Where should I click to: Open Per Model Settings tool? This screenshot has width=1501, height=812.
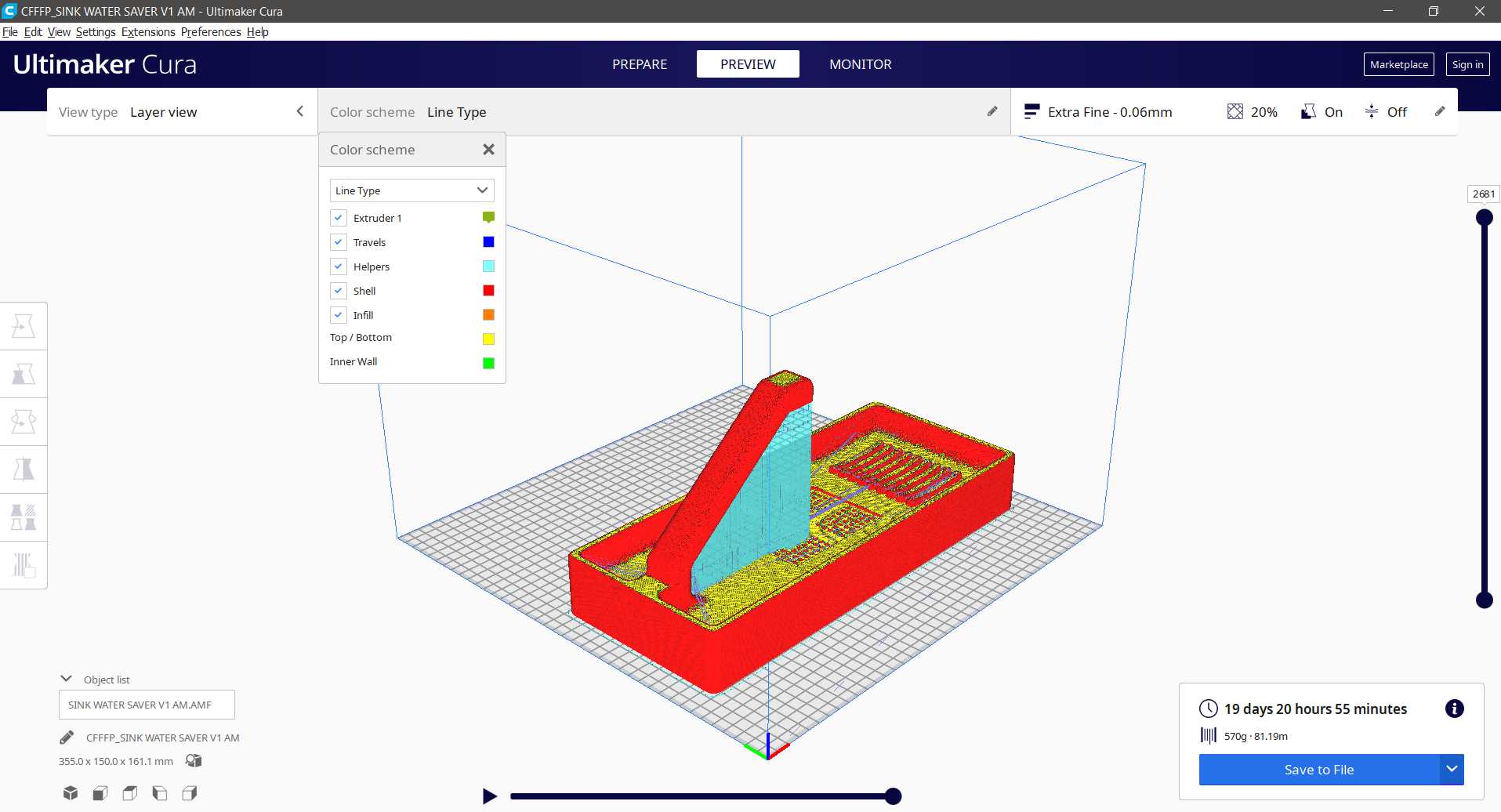[24, 517]
